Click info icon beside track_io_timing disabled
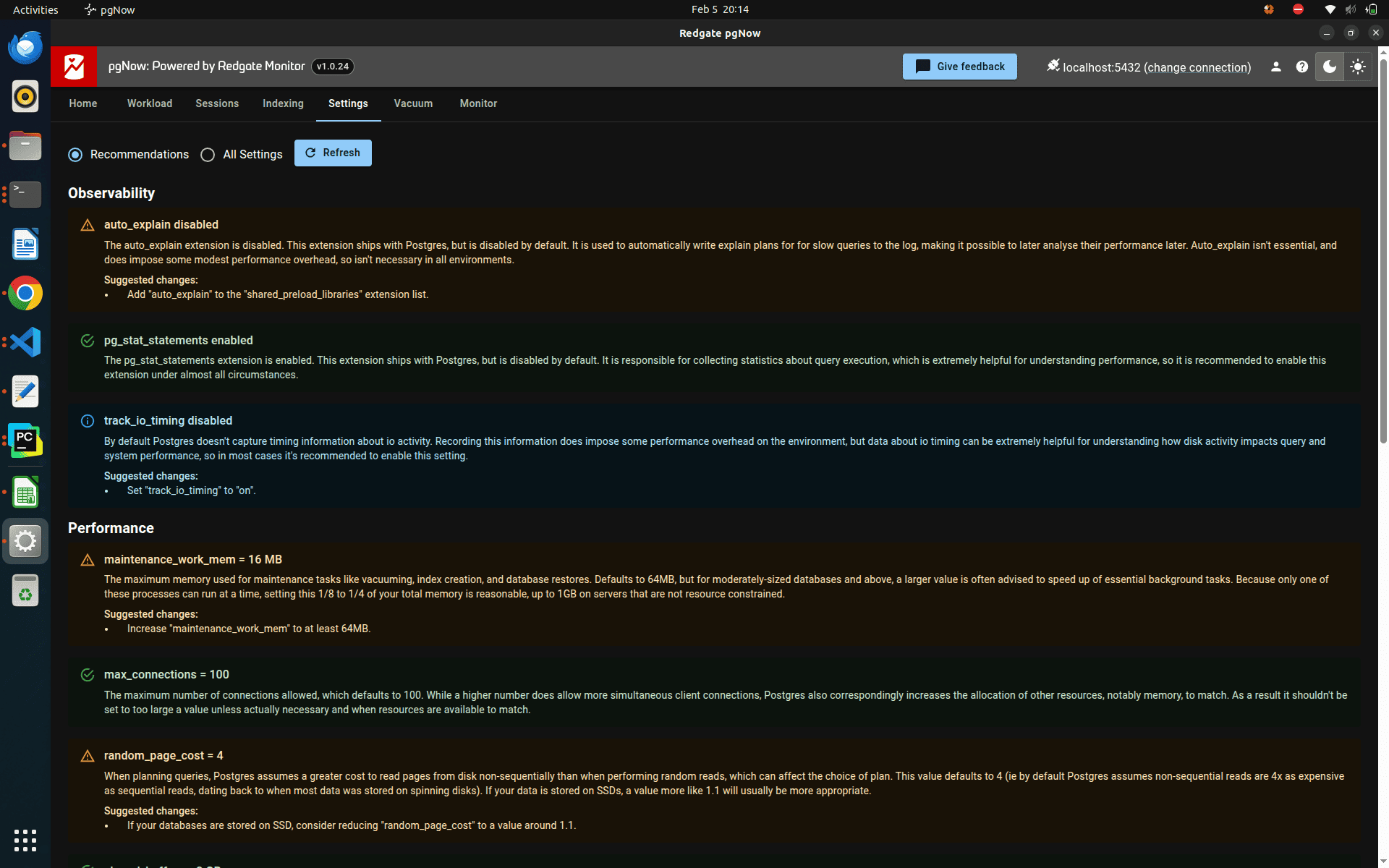 tap(88, 421)
